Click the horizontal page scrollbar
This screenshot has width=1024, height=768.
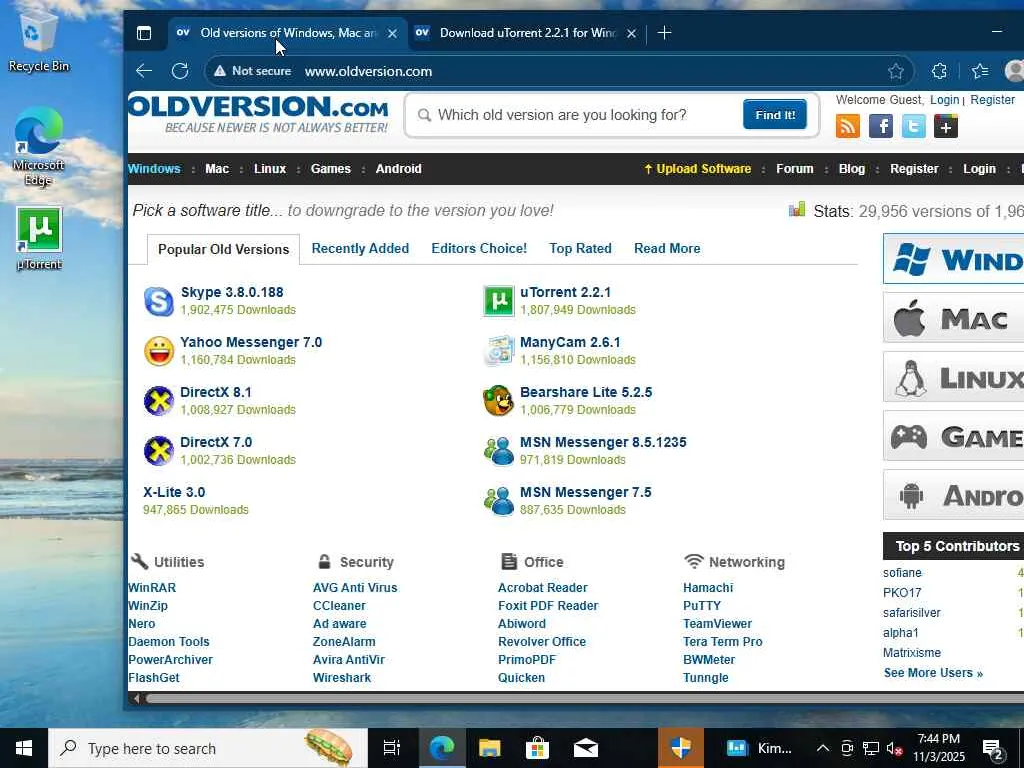[x=584, y=698]
